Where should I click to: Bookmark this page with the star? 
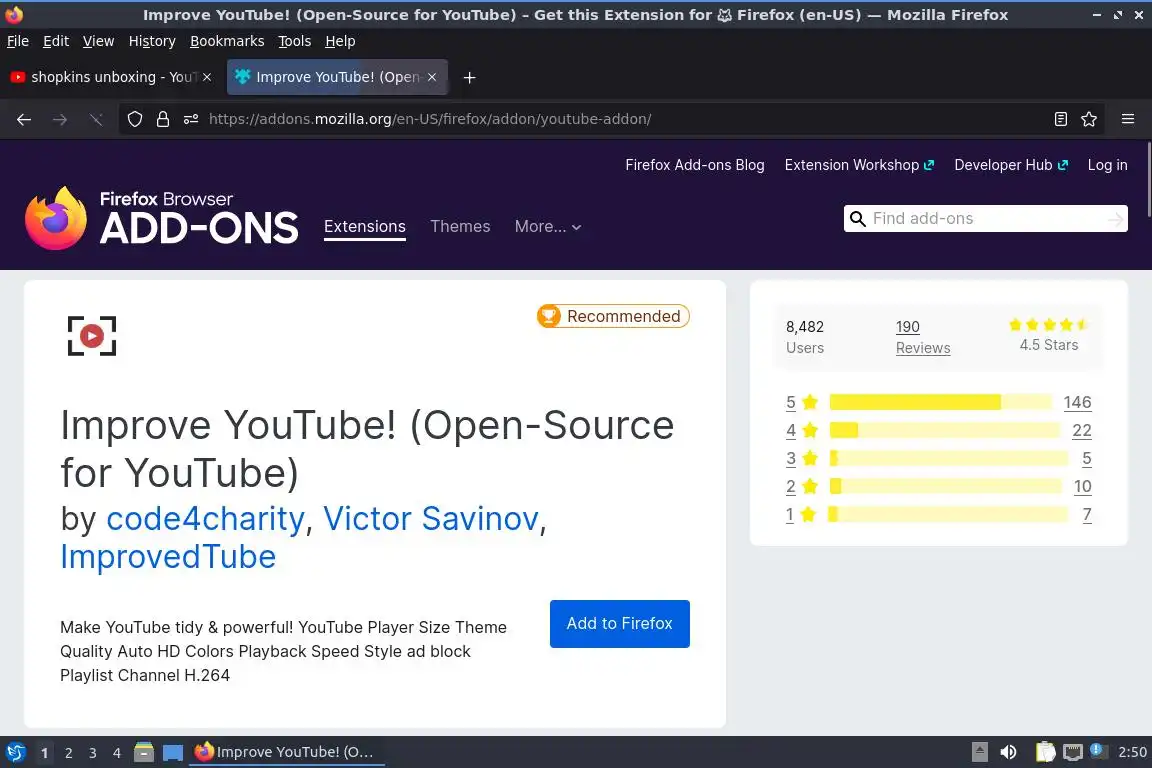[x=1089, y=119]
